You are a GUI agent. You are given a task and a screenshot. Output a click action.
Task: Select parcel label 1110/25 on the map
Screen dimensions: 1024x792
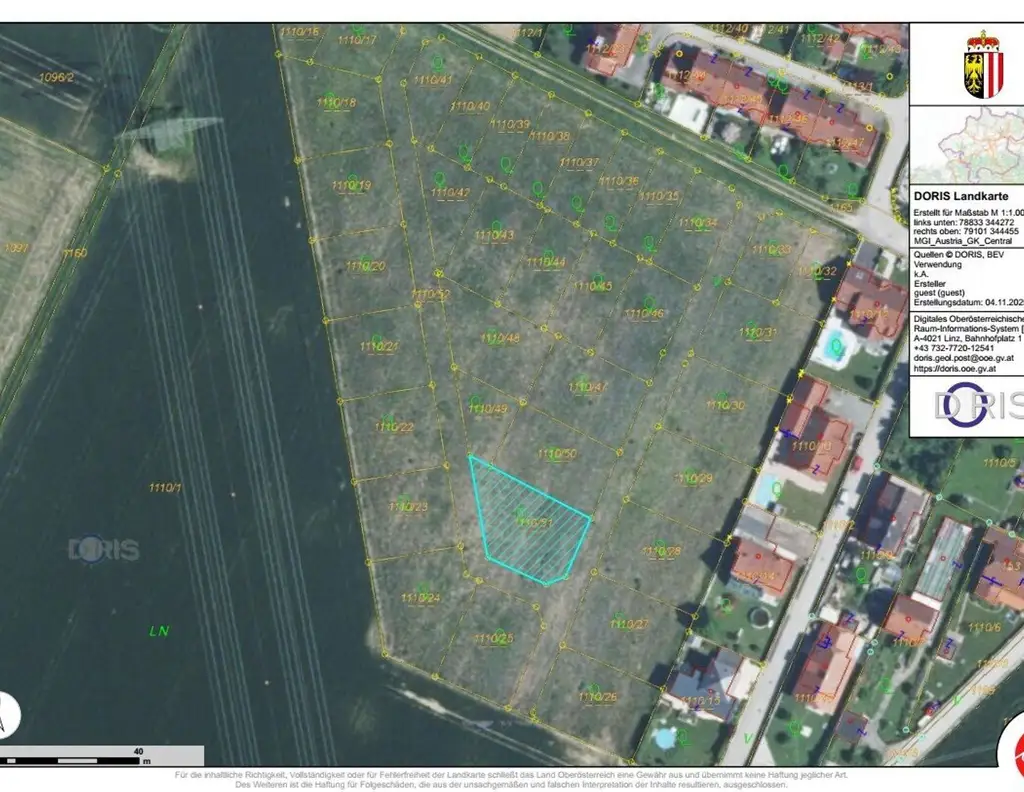coord(492,637)
